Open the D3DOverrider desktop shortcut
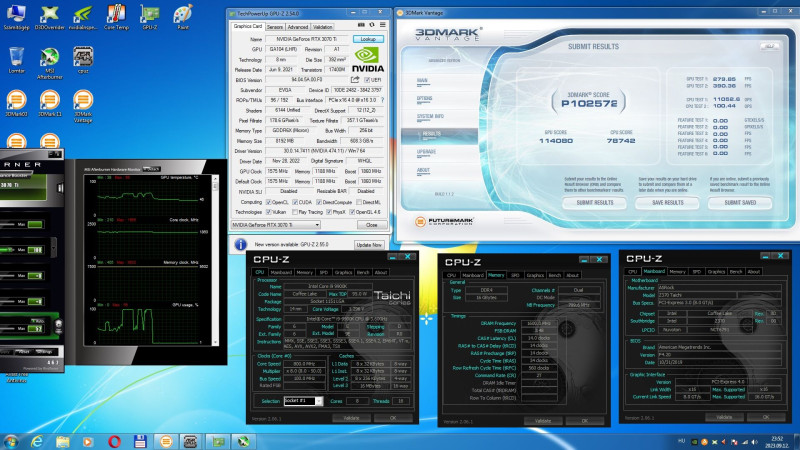This screenshot has height=450, width=800. tap(49, 17)
